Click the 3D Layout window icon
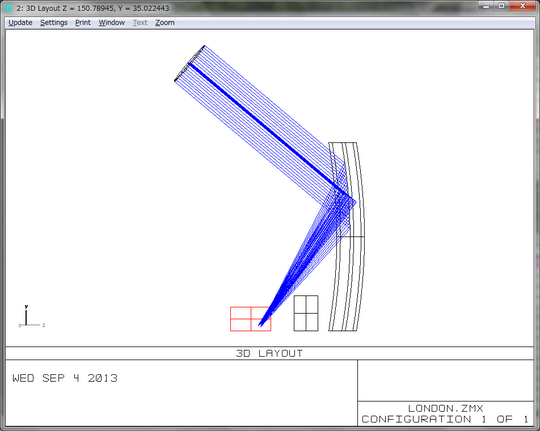Viewport: 540px width, 431px height. 9,8
